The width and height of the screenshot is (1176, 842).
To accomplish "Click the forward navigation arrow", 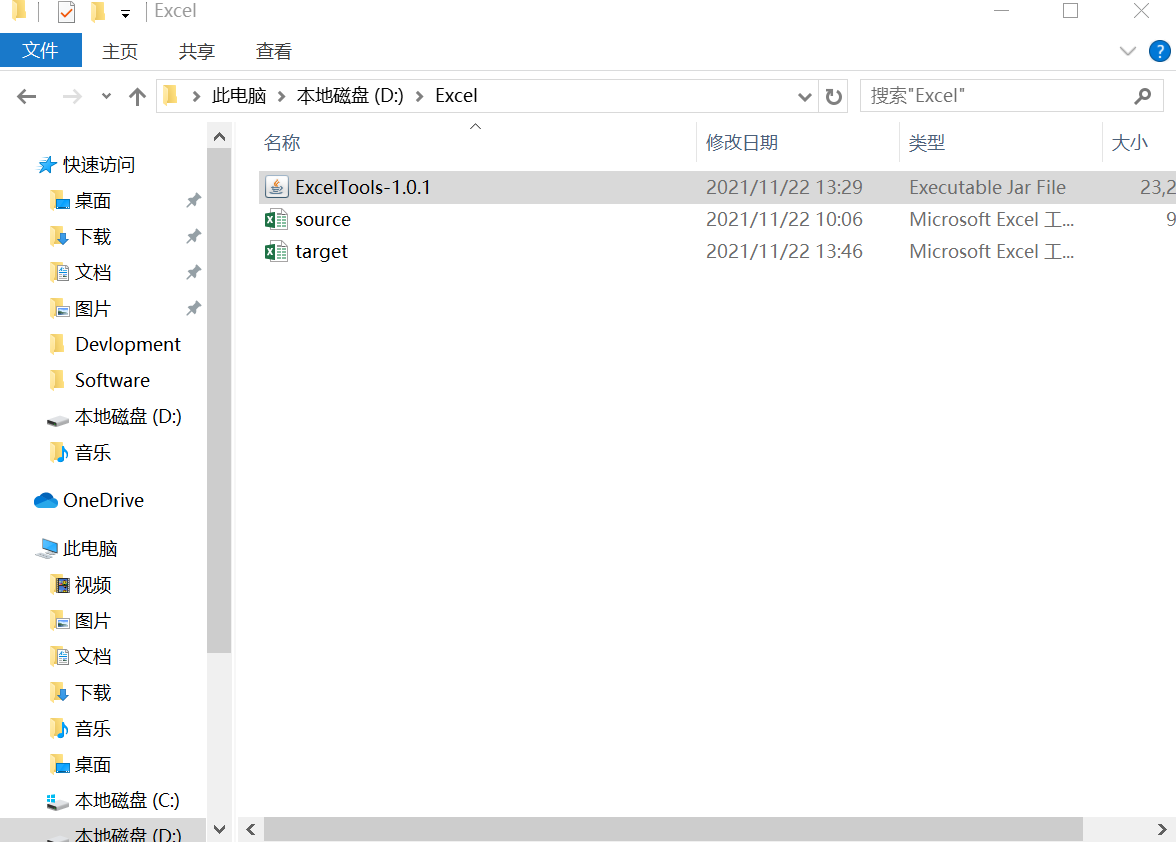I will (72, 96).
